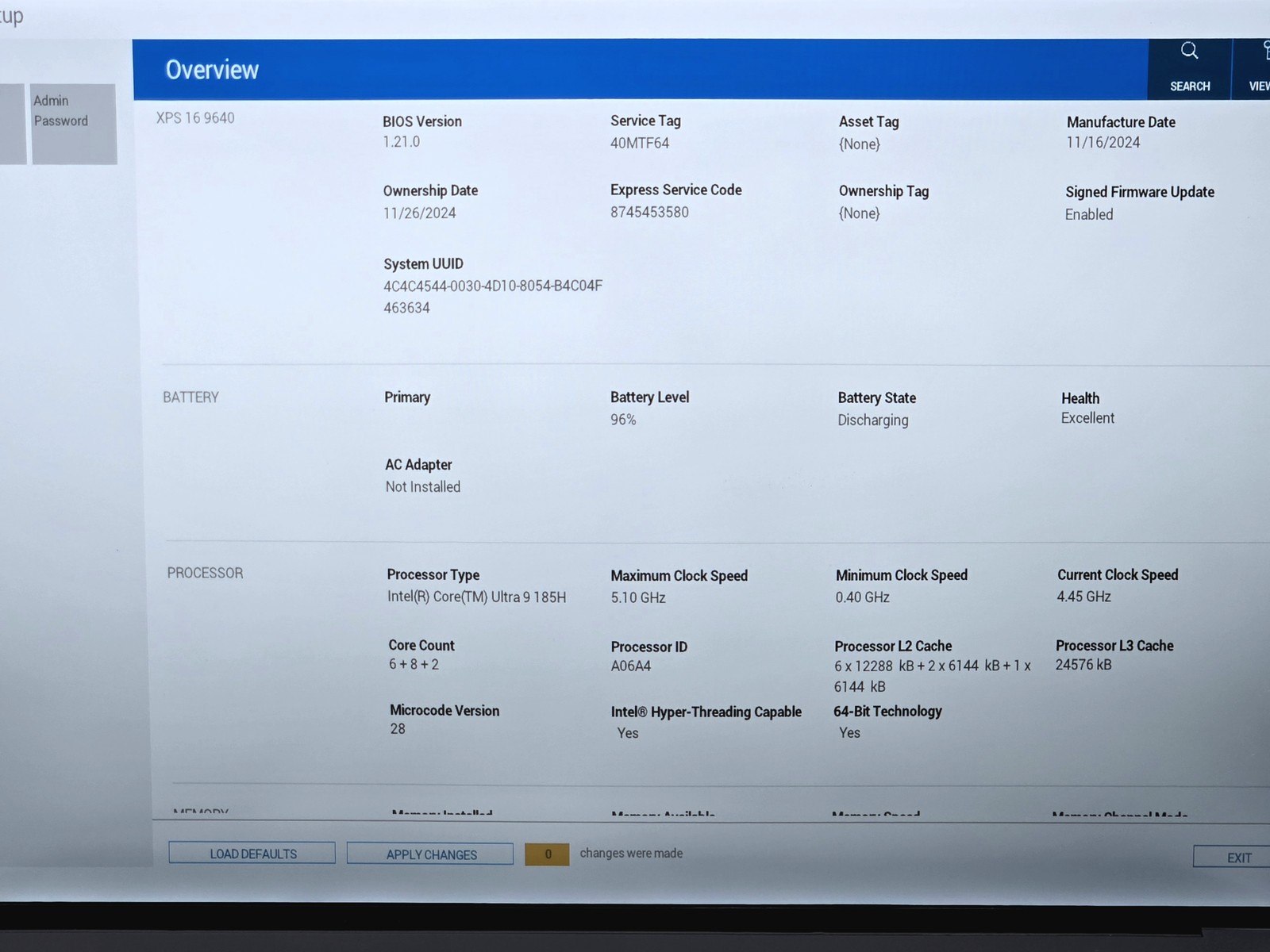Image resolution: width=1270 pixels, height=952 pixels.
Task: Click the EXIT button
Action: coord(1233,858)
